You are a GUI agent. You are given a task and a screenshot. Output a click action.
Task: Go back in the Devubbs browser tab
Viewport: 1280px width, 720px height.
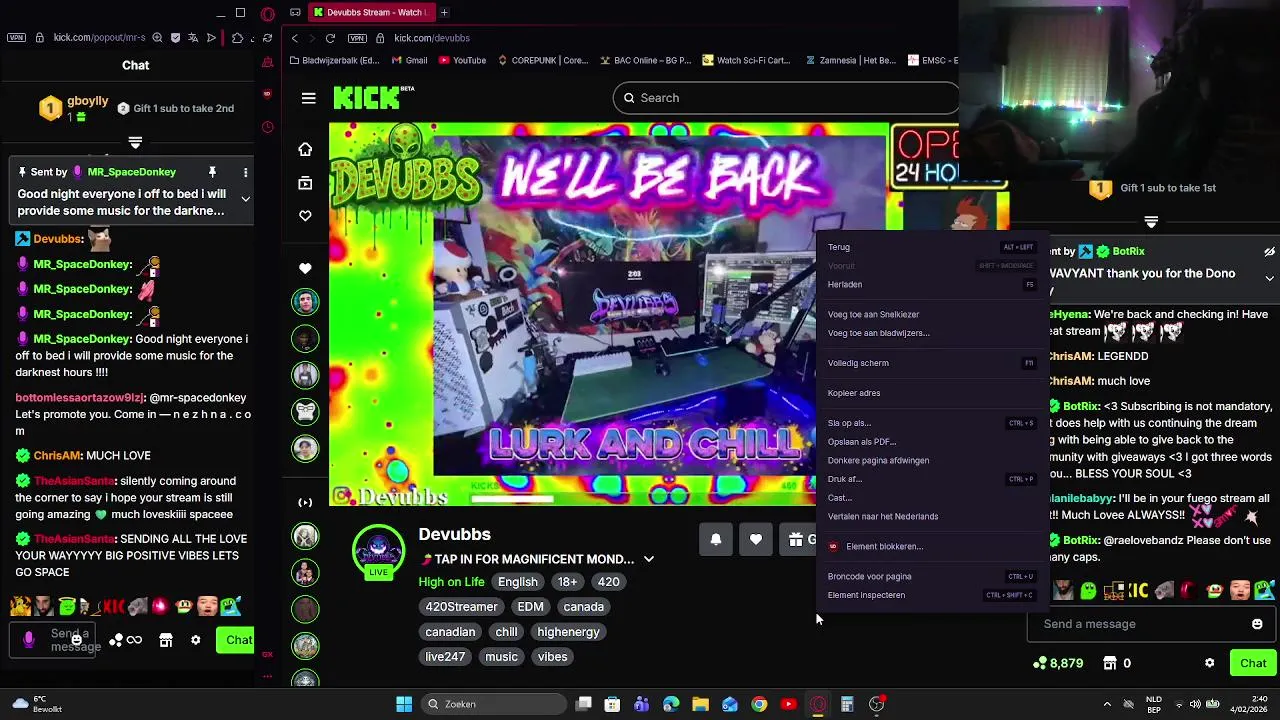click(x=294, y=38)
